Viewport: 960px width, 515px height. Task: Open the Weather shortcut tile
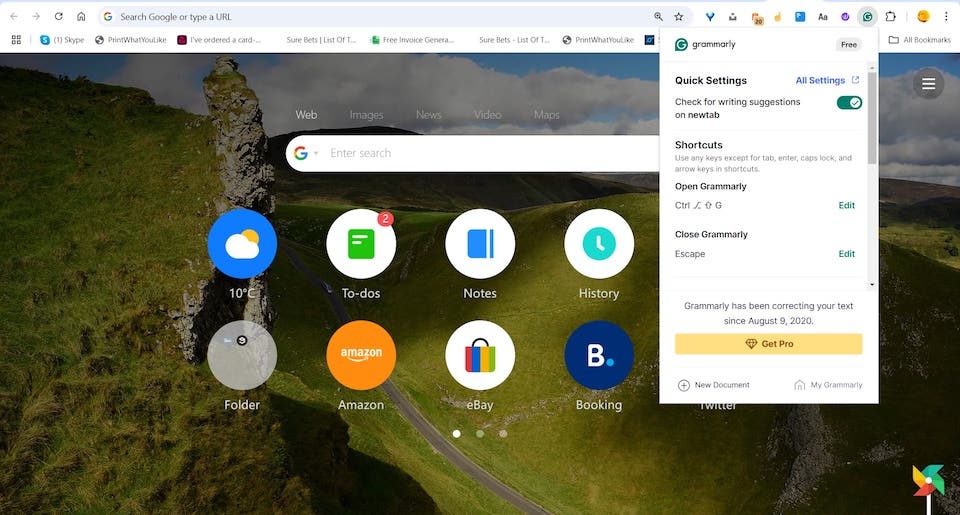click(x=242, y=244)
